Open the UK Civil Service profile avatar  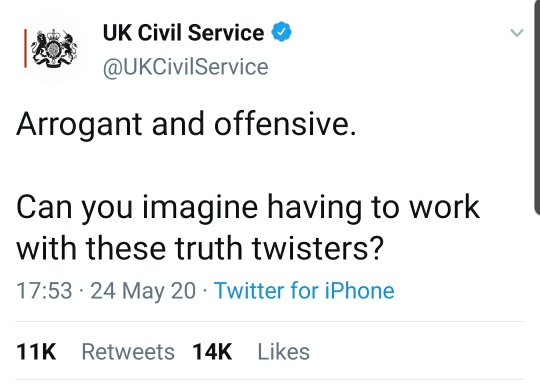pos(50,48)
